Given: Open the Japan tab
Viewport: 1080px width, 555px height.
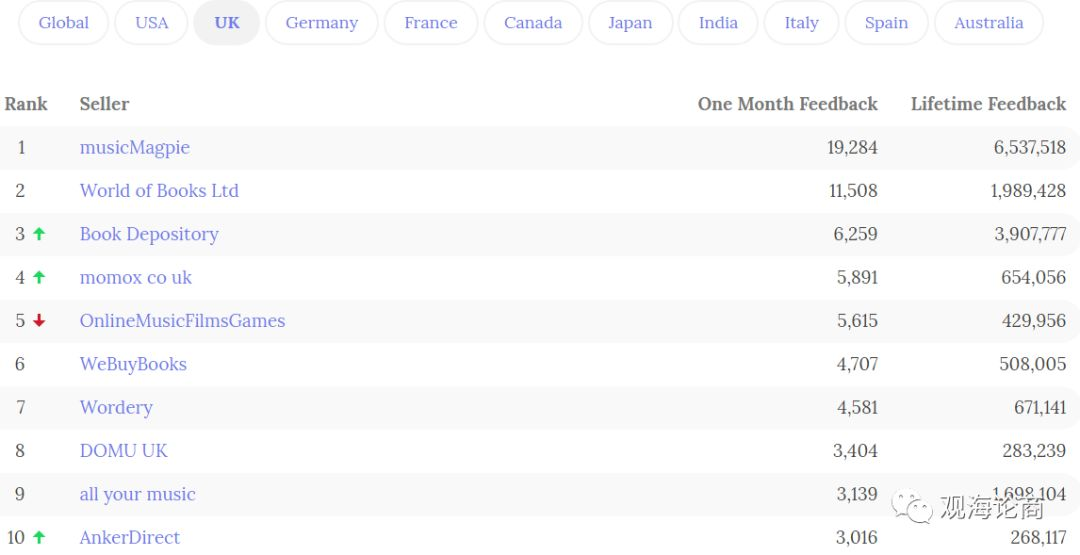Looking at the screenshot, I should (x=630, y=23).
